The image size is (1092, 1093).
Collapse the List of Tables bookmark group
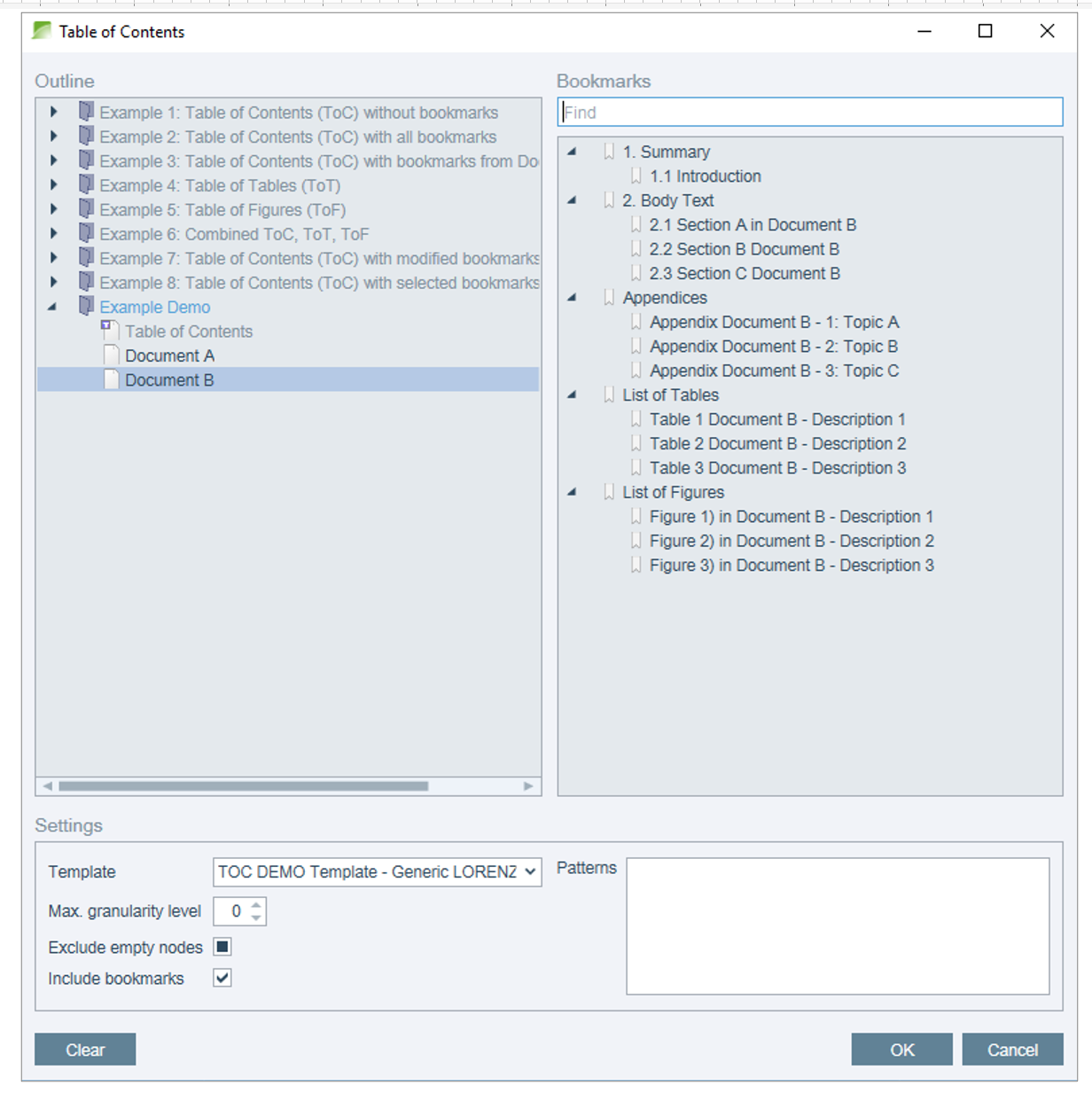573,394
